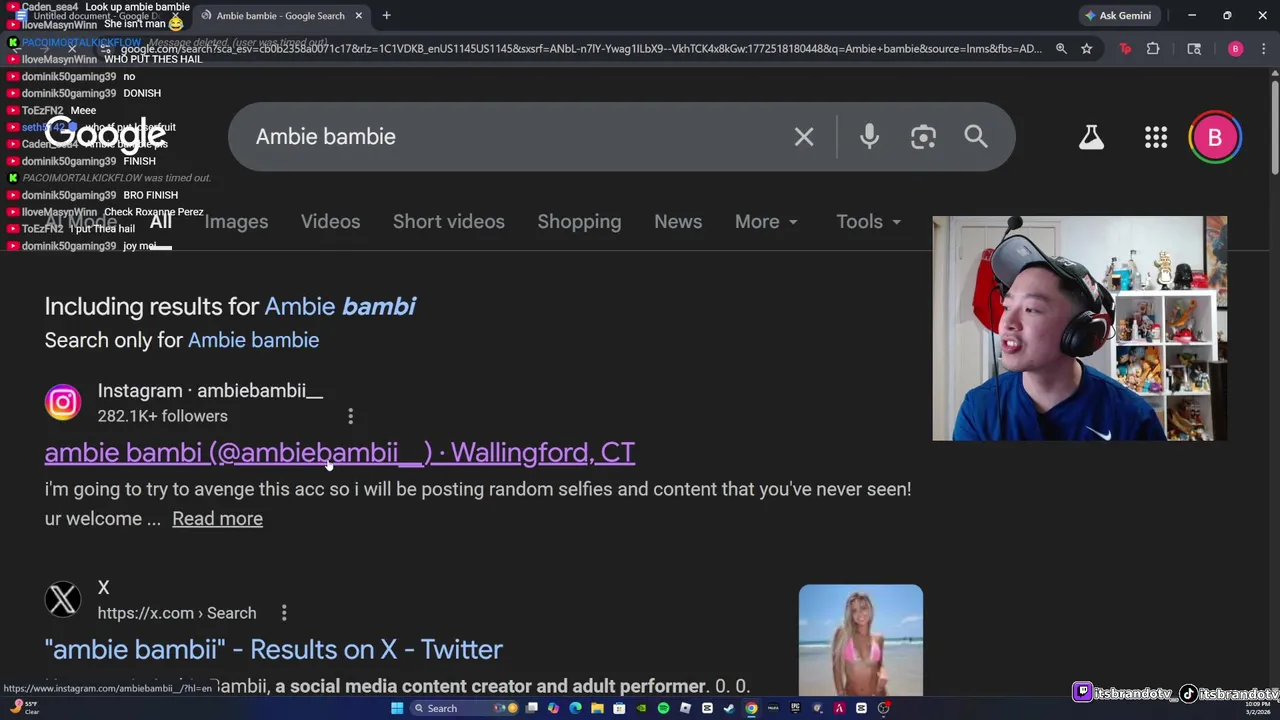Screen dimensions: 1280x720
Task: Click 'Ambie bambi' corrected results link
Action: pyautogui.click(x=340, y=306)
